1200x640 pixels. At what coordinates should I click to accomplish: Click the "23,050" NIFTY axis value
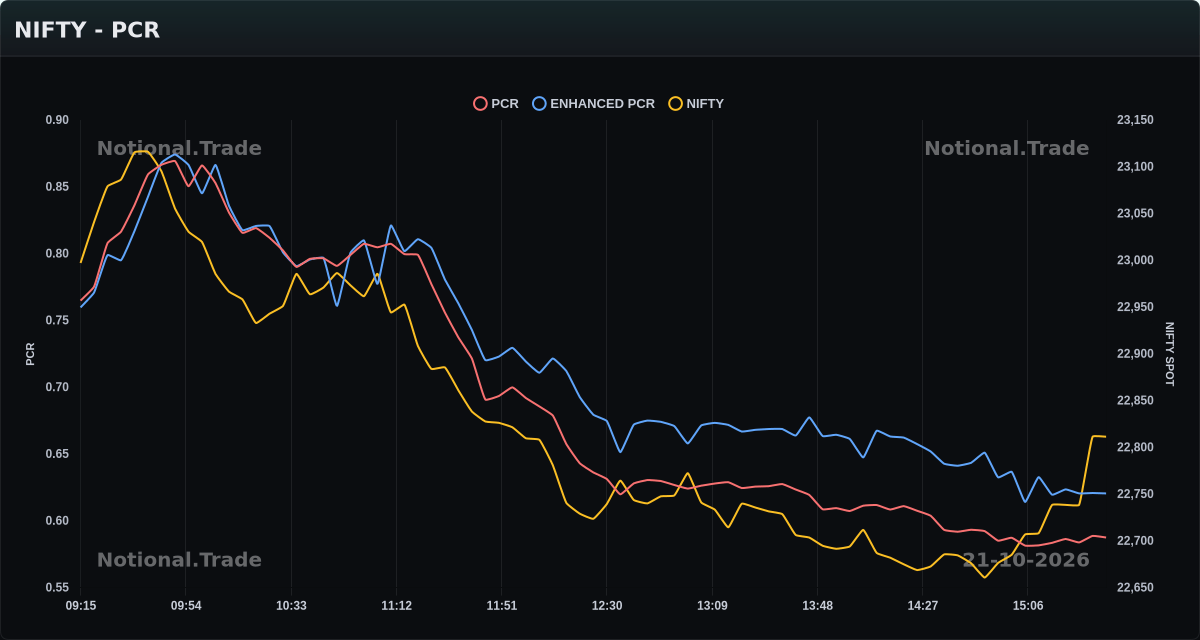[x=1135, y=214]
